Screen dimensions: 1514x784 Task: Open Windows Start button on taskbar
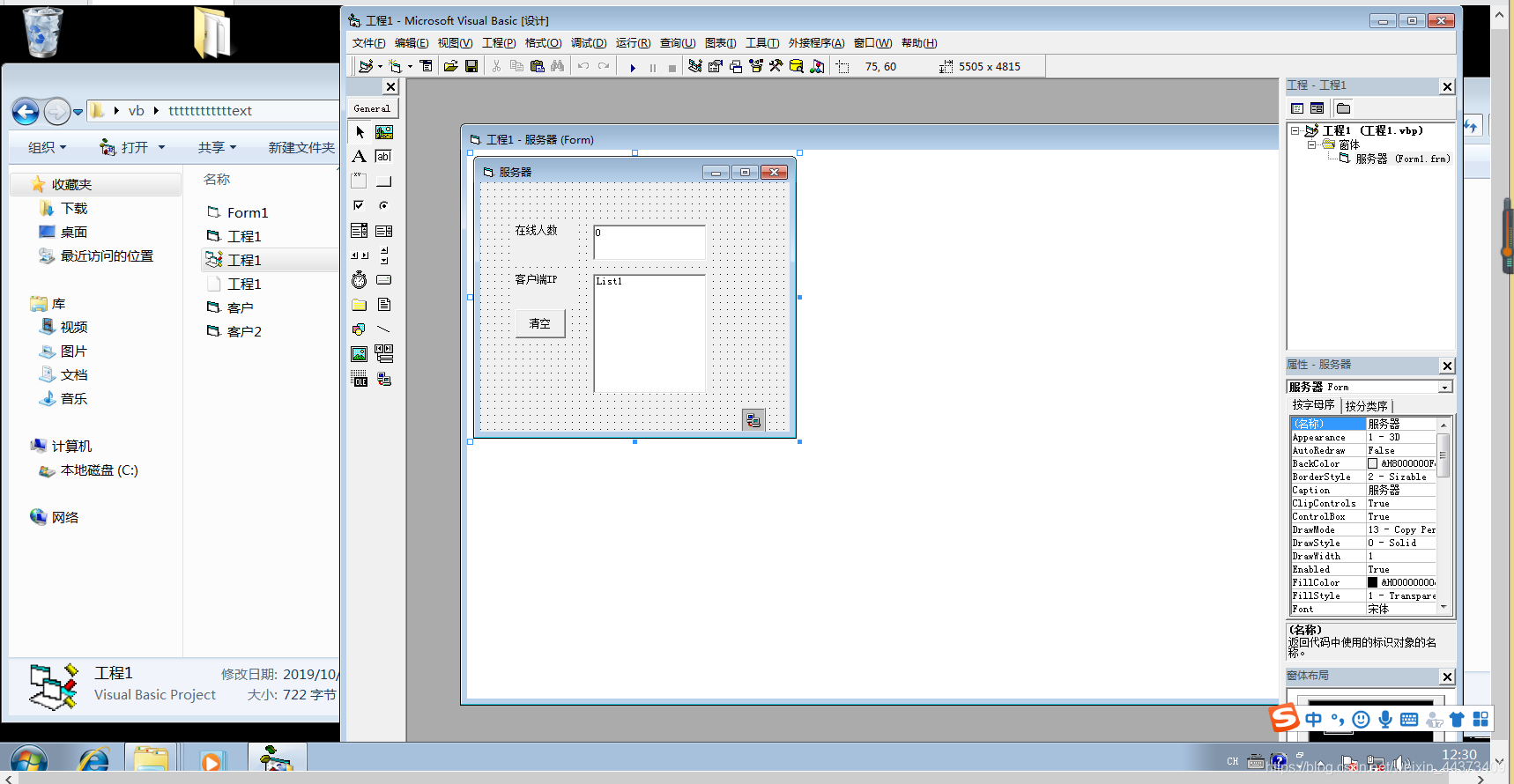pyautogui.click(x=28, y=762)
